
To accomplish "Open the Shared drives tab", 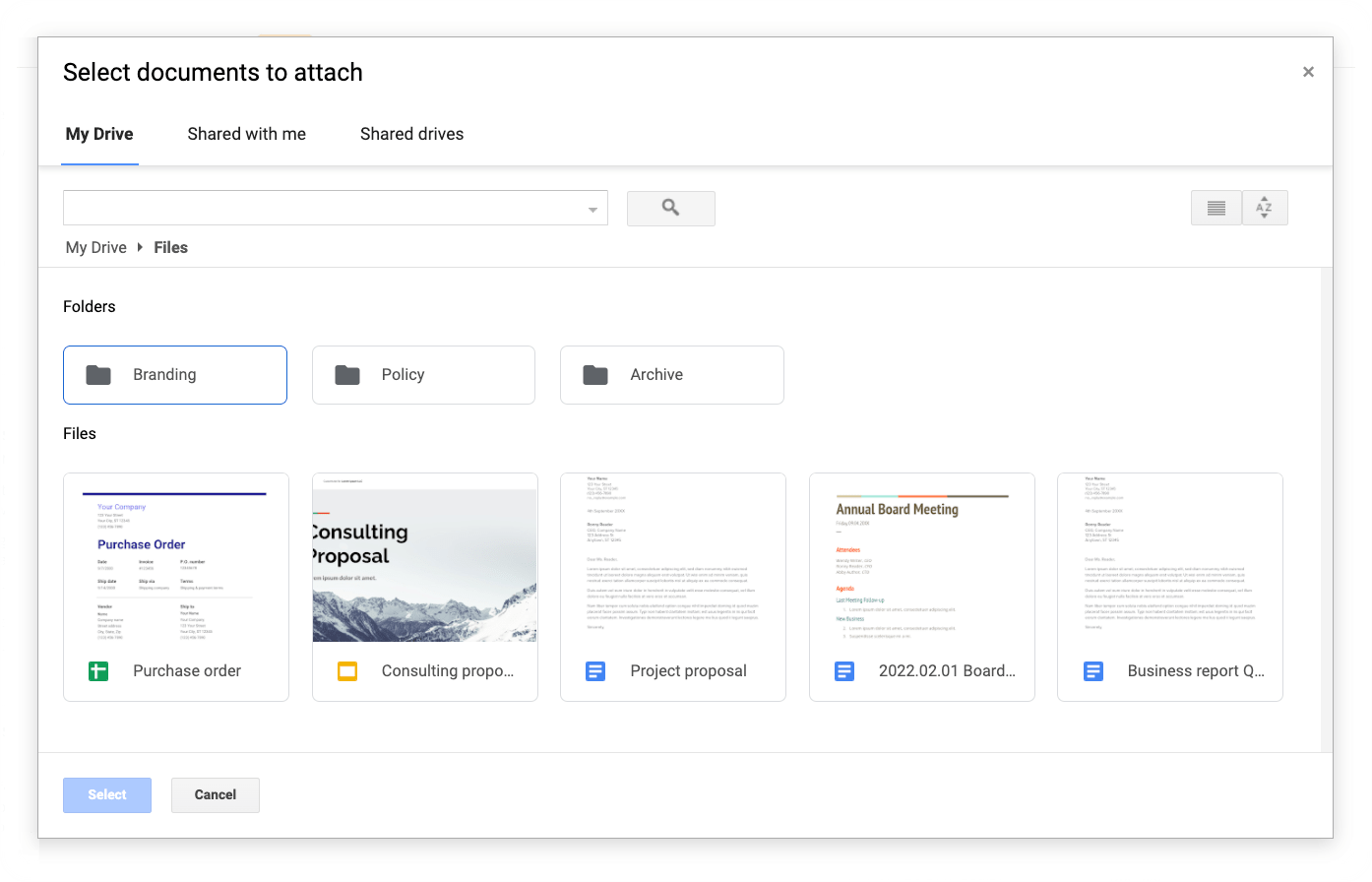I will pyautogui.click(x=411, y=133).
